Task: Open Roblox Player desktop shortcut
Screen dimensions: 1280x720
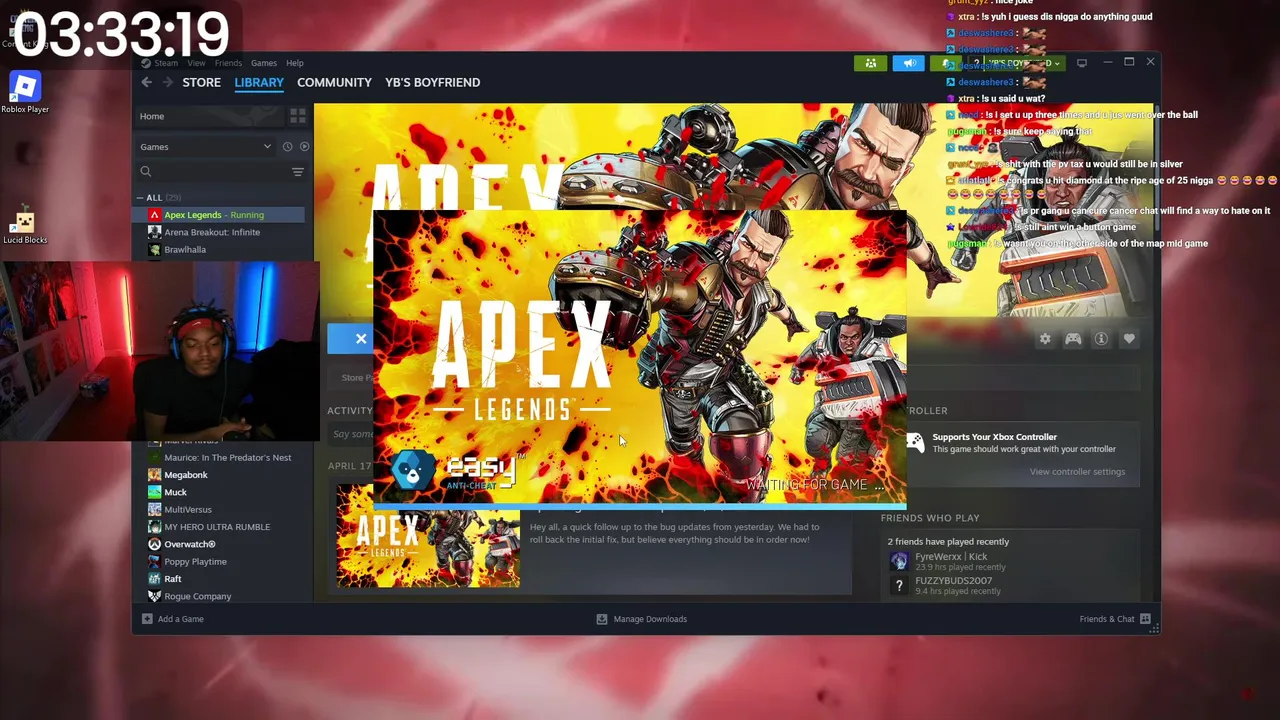Action: 25,92
